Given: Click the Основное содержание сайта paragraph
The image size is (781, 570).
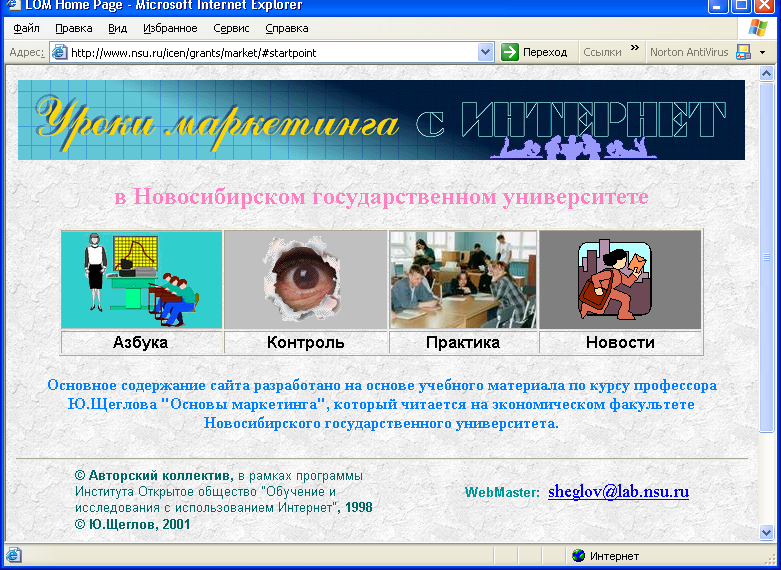Looking at the screenshot, I should [382, 405].
